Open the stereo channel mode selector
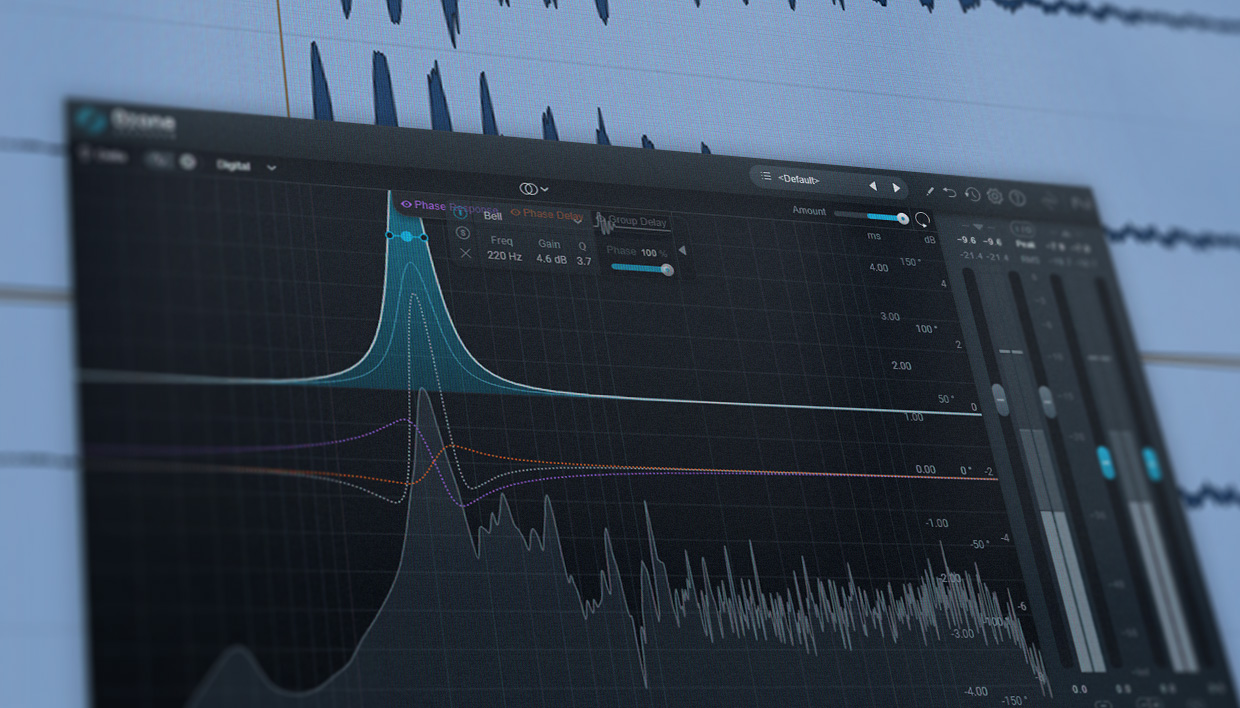This screenshot has width=1240, height=708. (534, 189)
